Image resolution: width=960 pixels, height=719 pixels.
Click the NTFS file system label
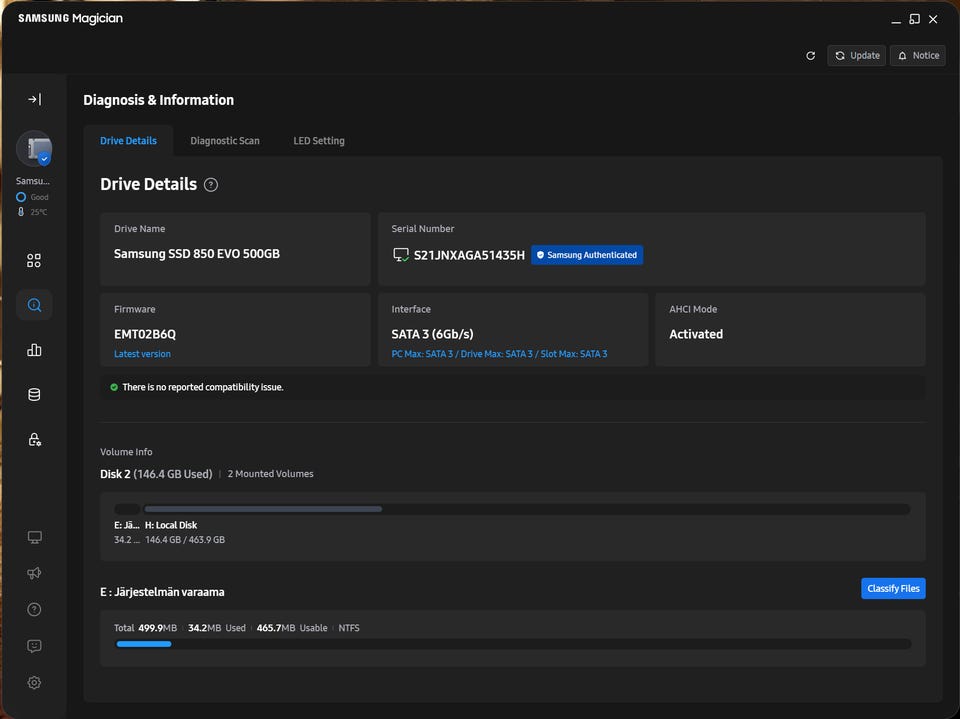[349, 628]
